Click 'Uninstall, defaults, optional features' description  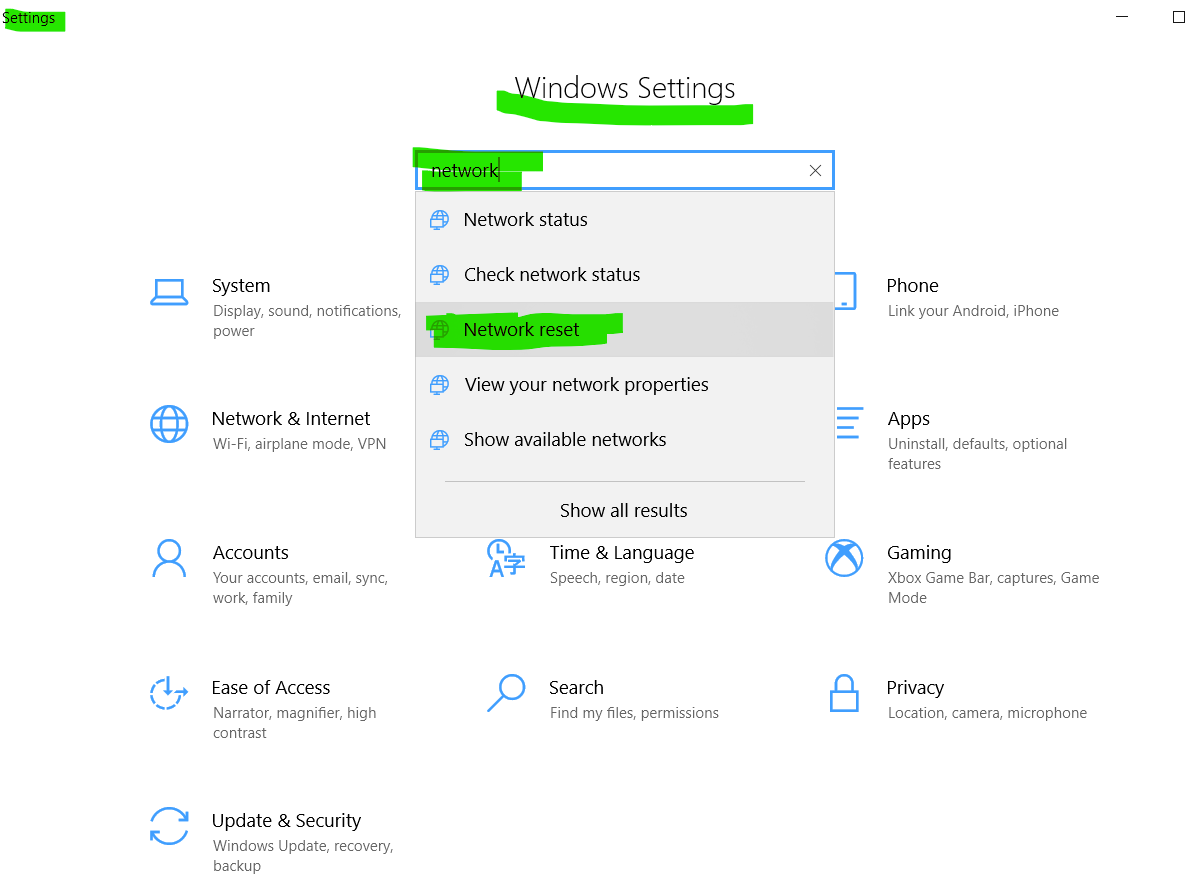click(x=977, y=454)
